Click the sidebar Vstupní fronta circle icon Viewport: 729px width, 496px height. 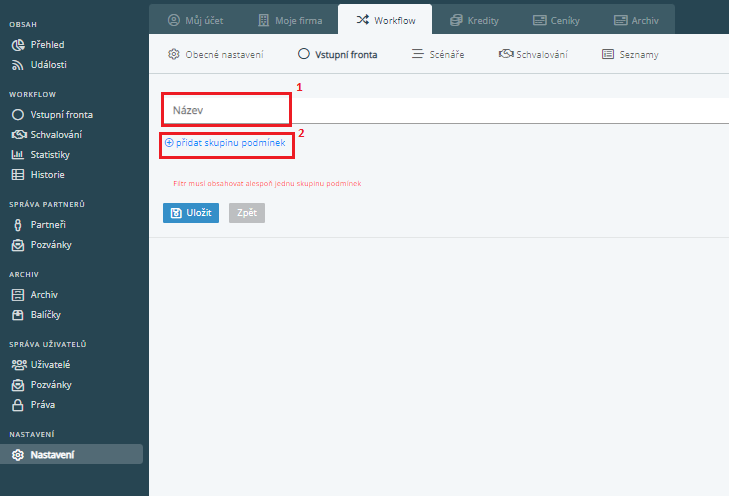tap(18, 114)
